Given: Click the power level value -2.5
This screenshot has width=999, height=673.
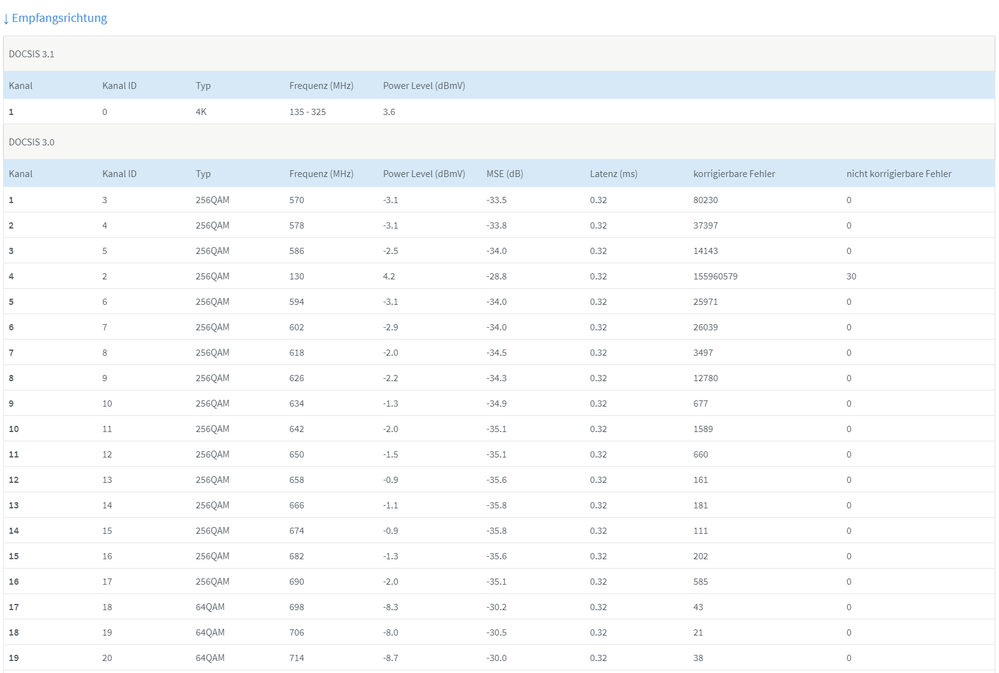Looking at the screenshot, I should coord(391,251).
